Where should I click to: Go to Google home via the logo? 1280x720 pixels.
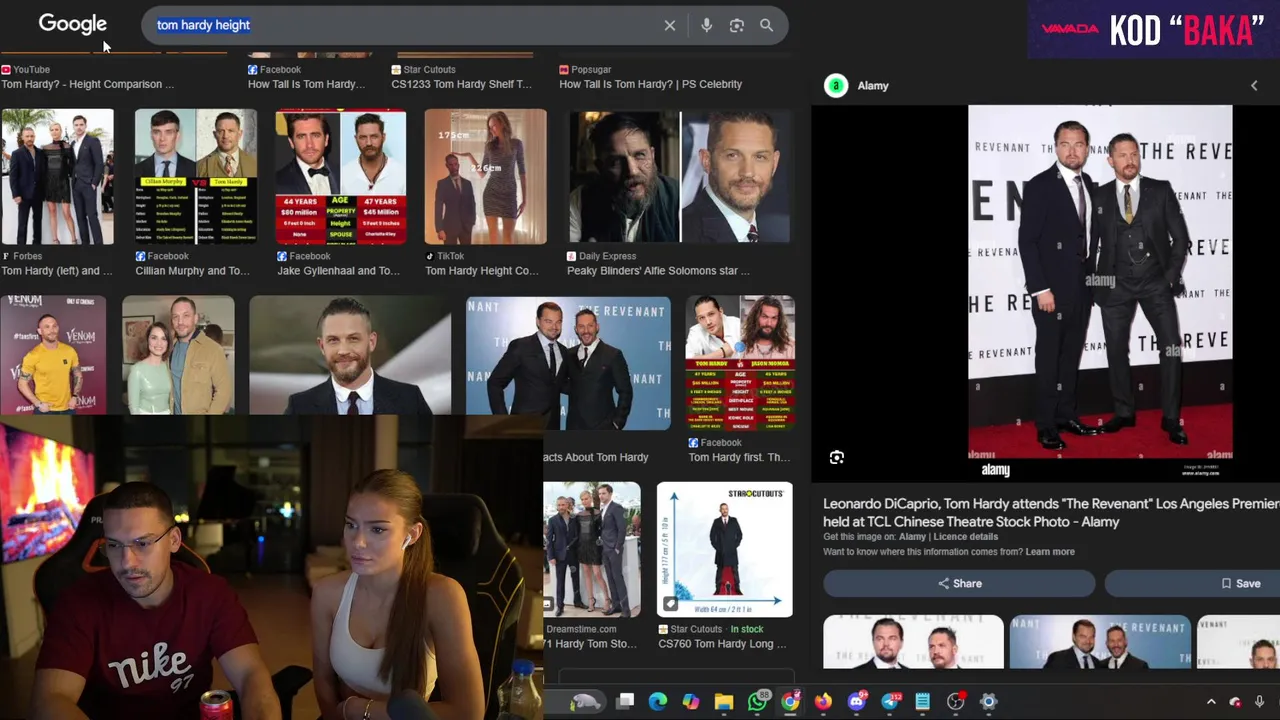(72, 25)
